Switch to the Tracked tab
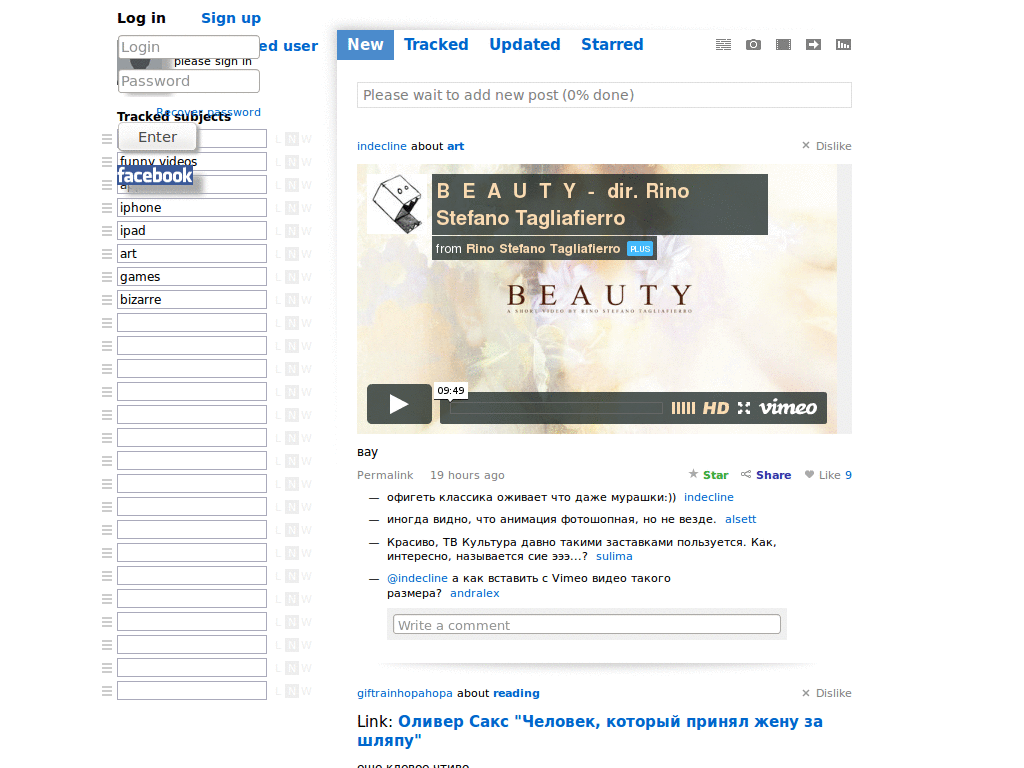 (436, 44)
